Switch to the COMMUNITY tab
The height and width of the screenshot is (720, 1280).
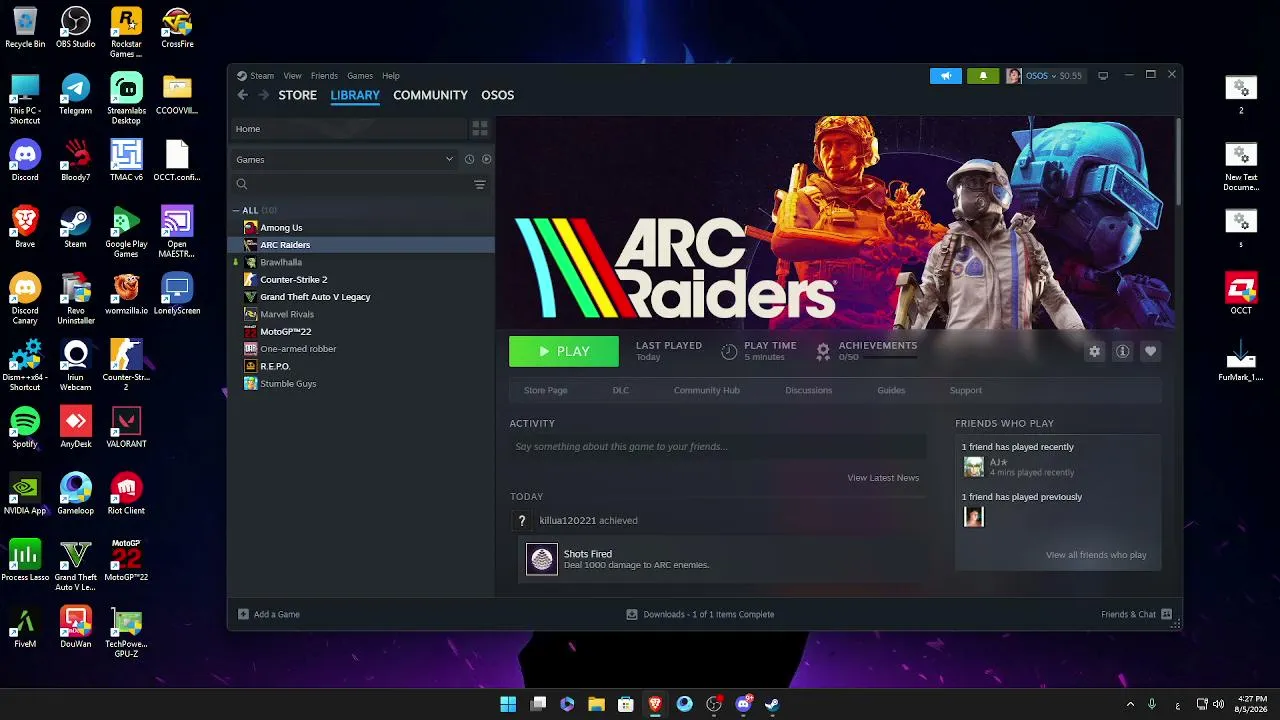(x=430, y=95)
